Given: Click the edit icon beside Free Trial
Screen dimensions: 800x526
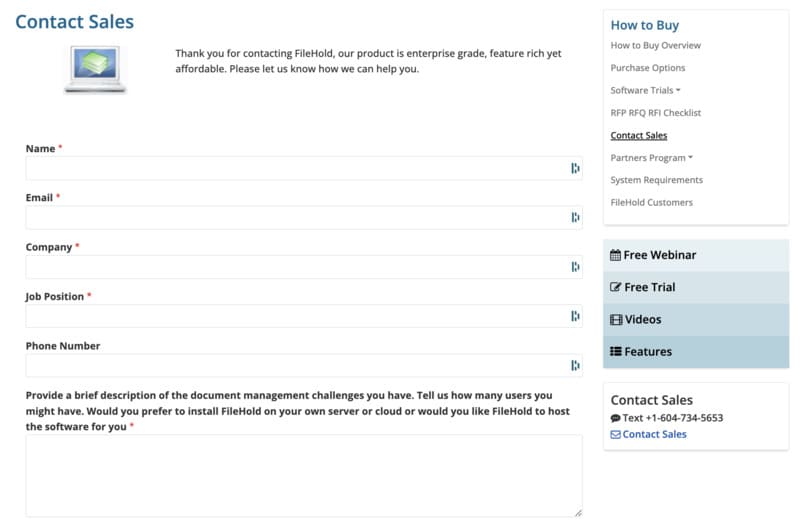Looking at the screenshot, I should [x=616, y=287].
